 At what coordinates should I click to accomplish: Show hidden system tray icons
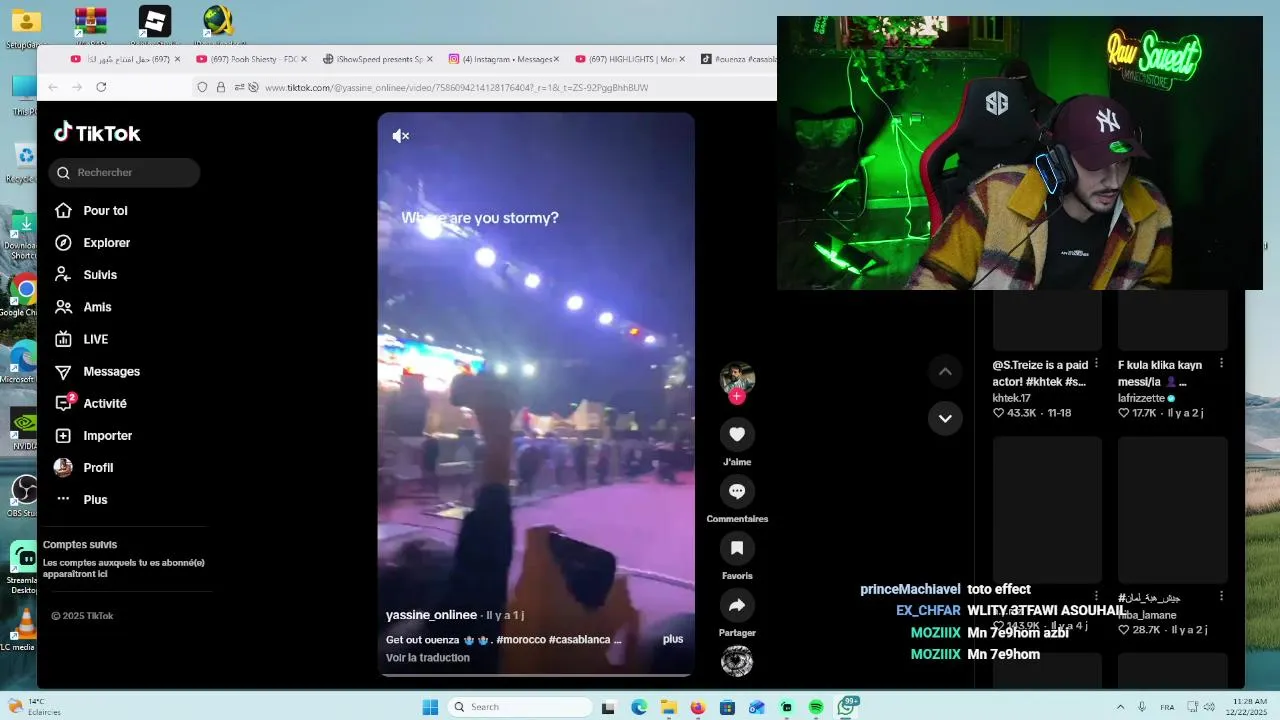click(x=1120, y=707)
